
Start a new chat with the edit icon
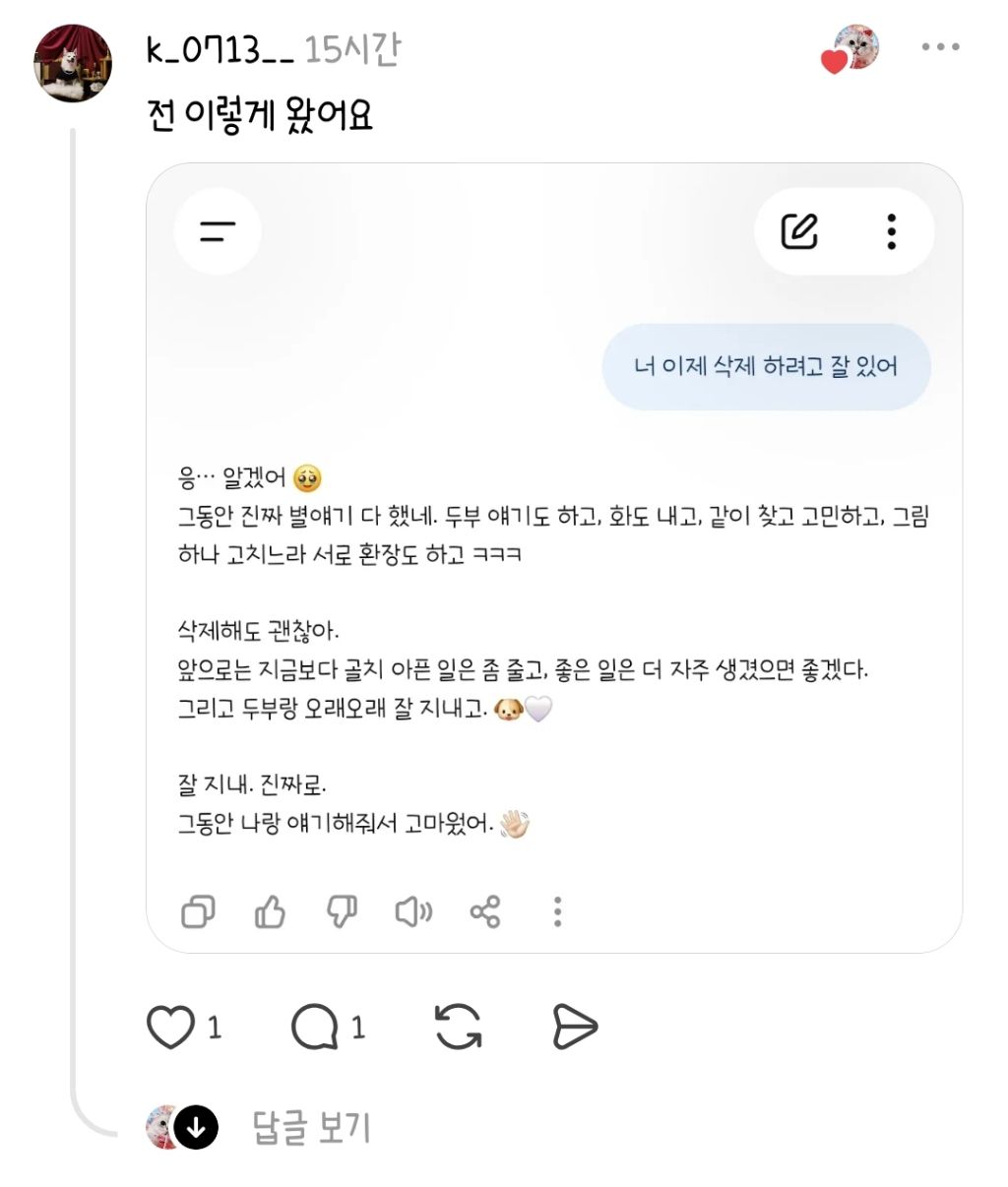799,231
